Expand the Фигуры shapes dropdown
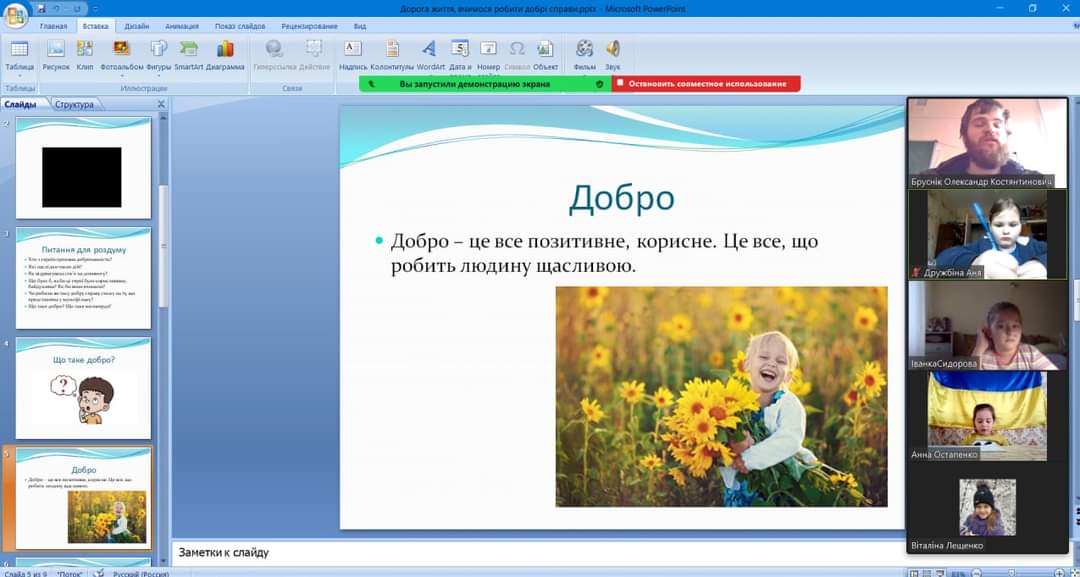Viewport: 1080px width, 577px height. point(158,55)
